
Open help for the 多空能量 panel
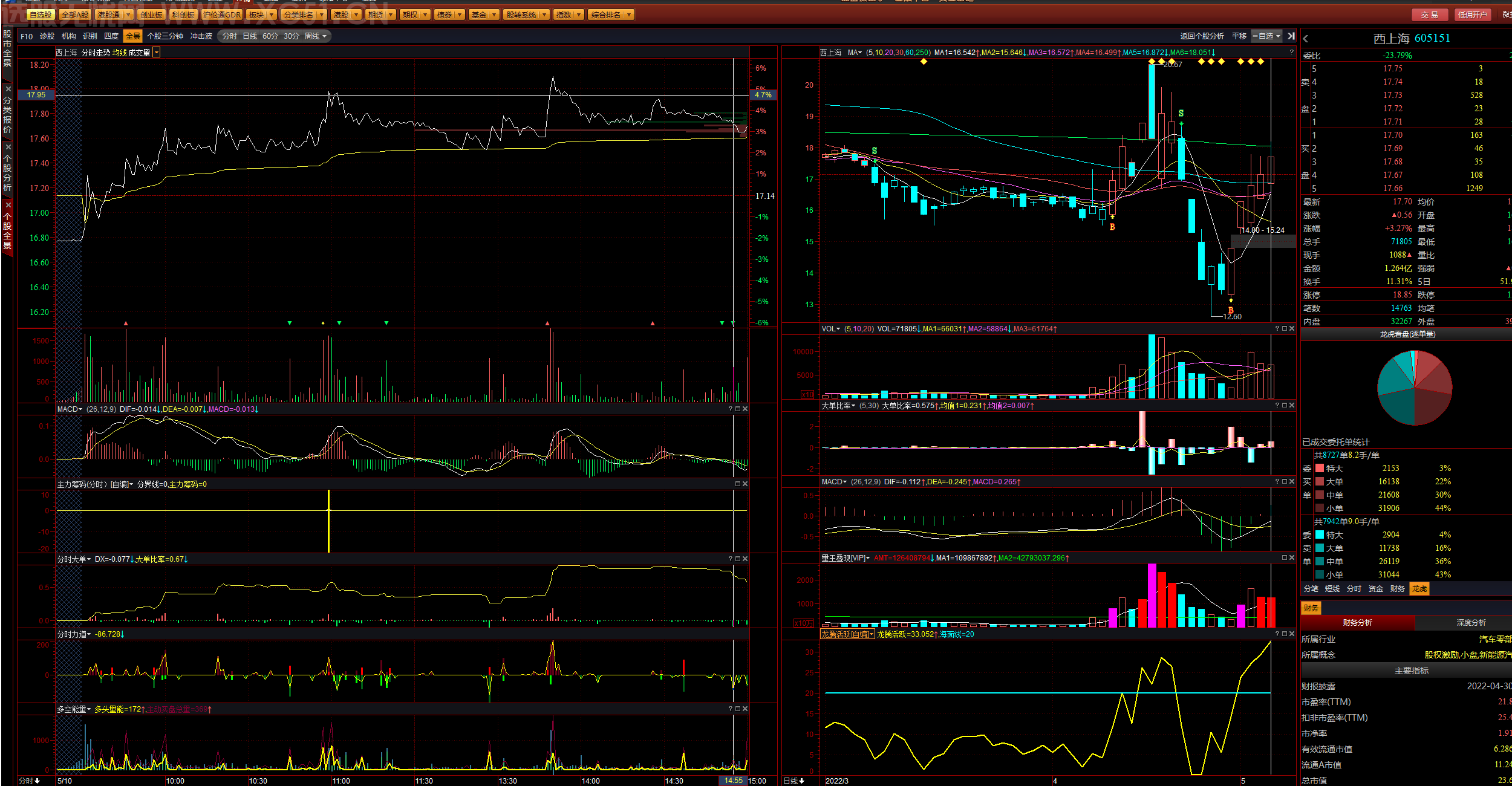[x=731, y=709]
